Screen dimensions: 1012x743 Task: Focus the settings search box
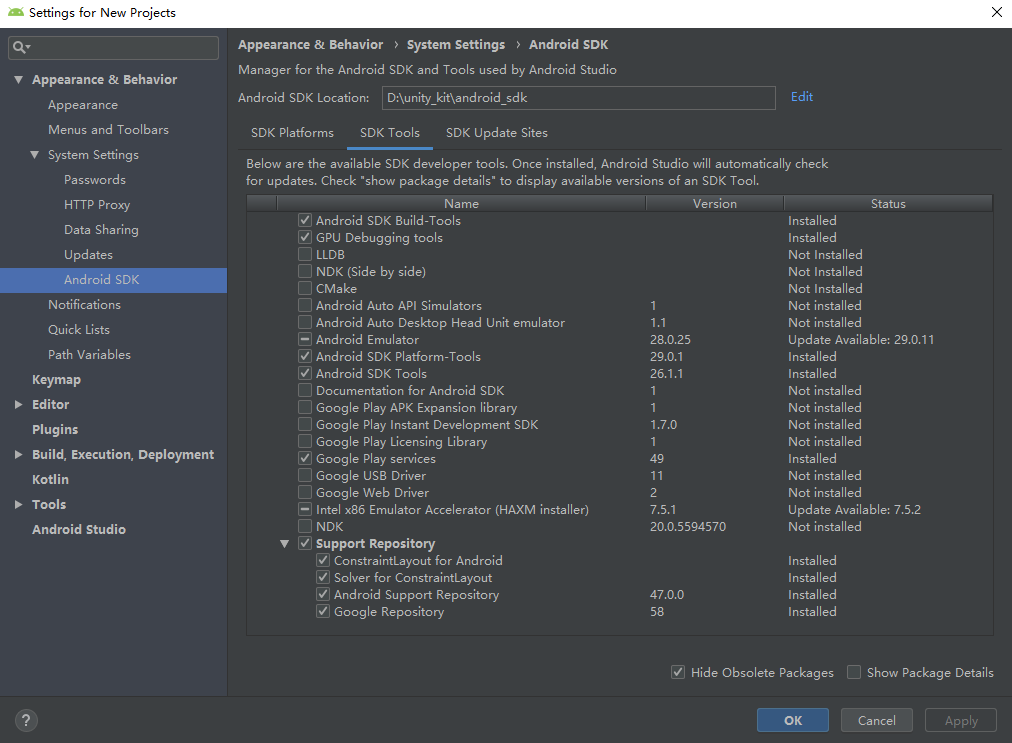pos(113,47)
